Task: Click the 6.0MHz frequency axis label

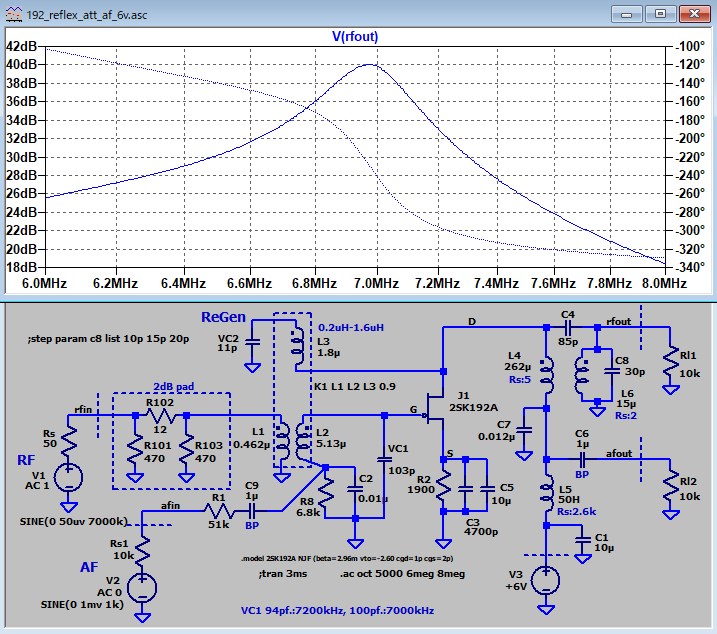Action: [44, 284]
